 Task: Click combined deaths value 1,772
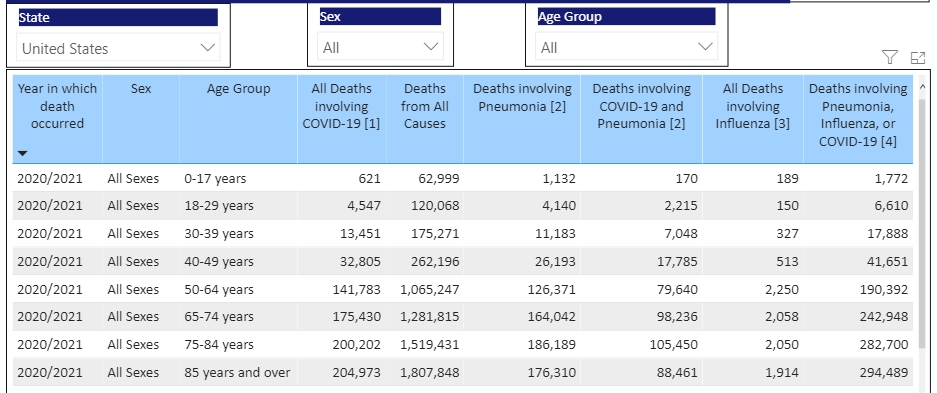click(893, 178)
